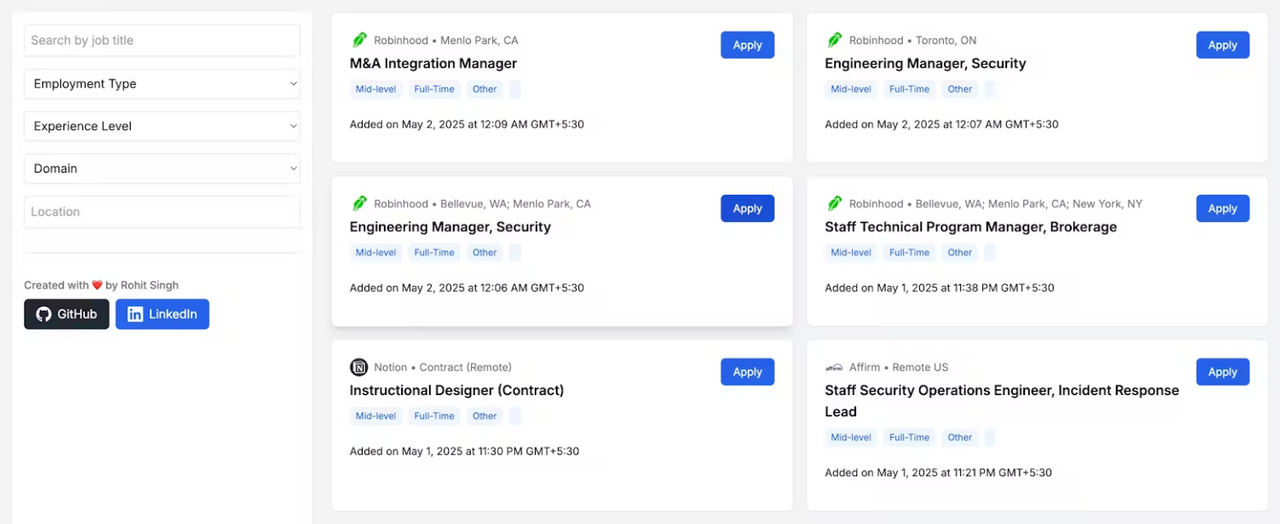Click the 'Added on May 2, 2025 at 12:09 AM' date
This screenshot has width=1280, height=524.
coord(467,125)
